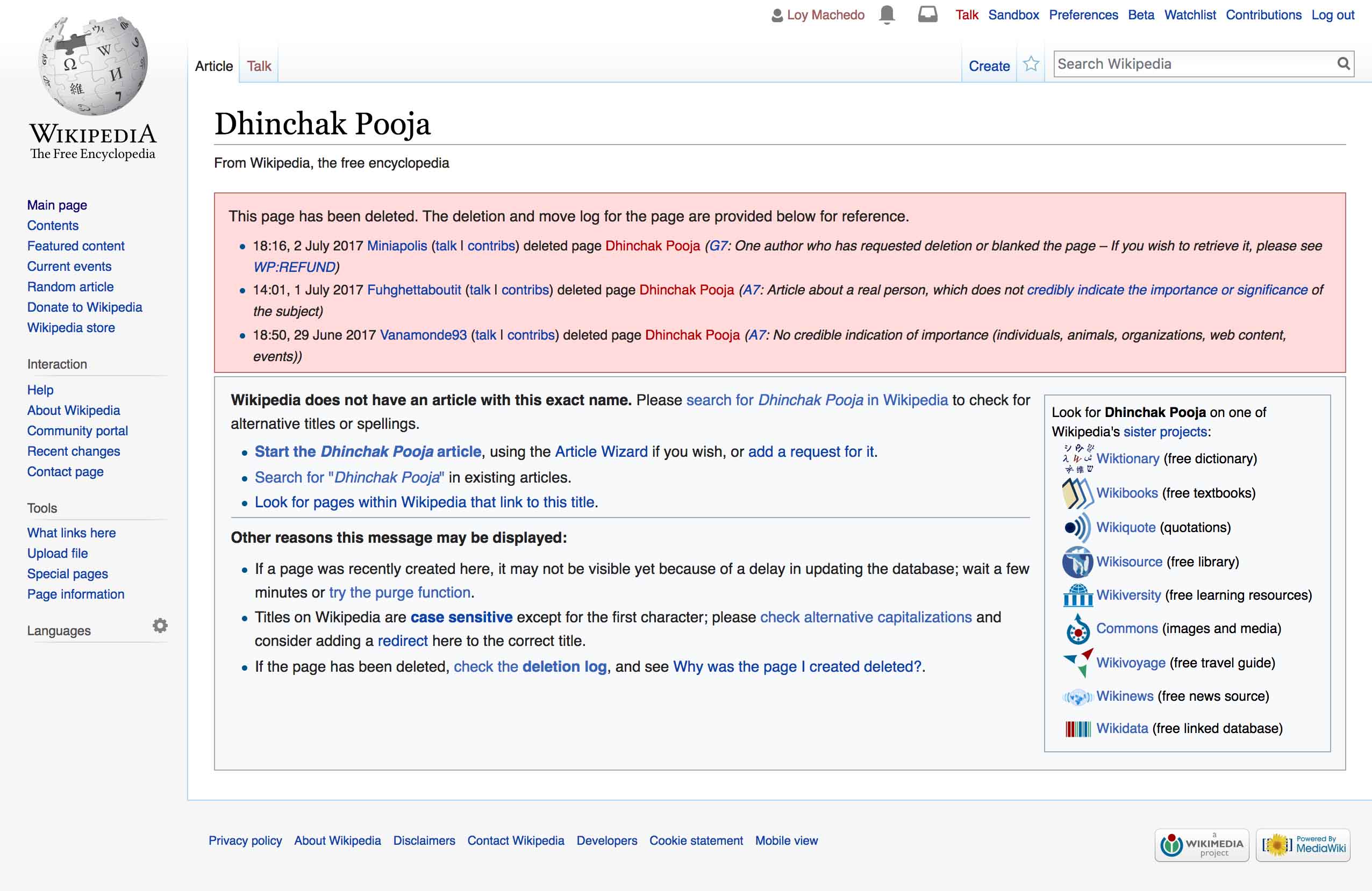The width and height of the screenshot is (1372, 891).
Task: Switch to the Article tab
Action: tap(214, 66)
